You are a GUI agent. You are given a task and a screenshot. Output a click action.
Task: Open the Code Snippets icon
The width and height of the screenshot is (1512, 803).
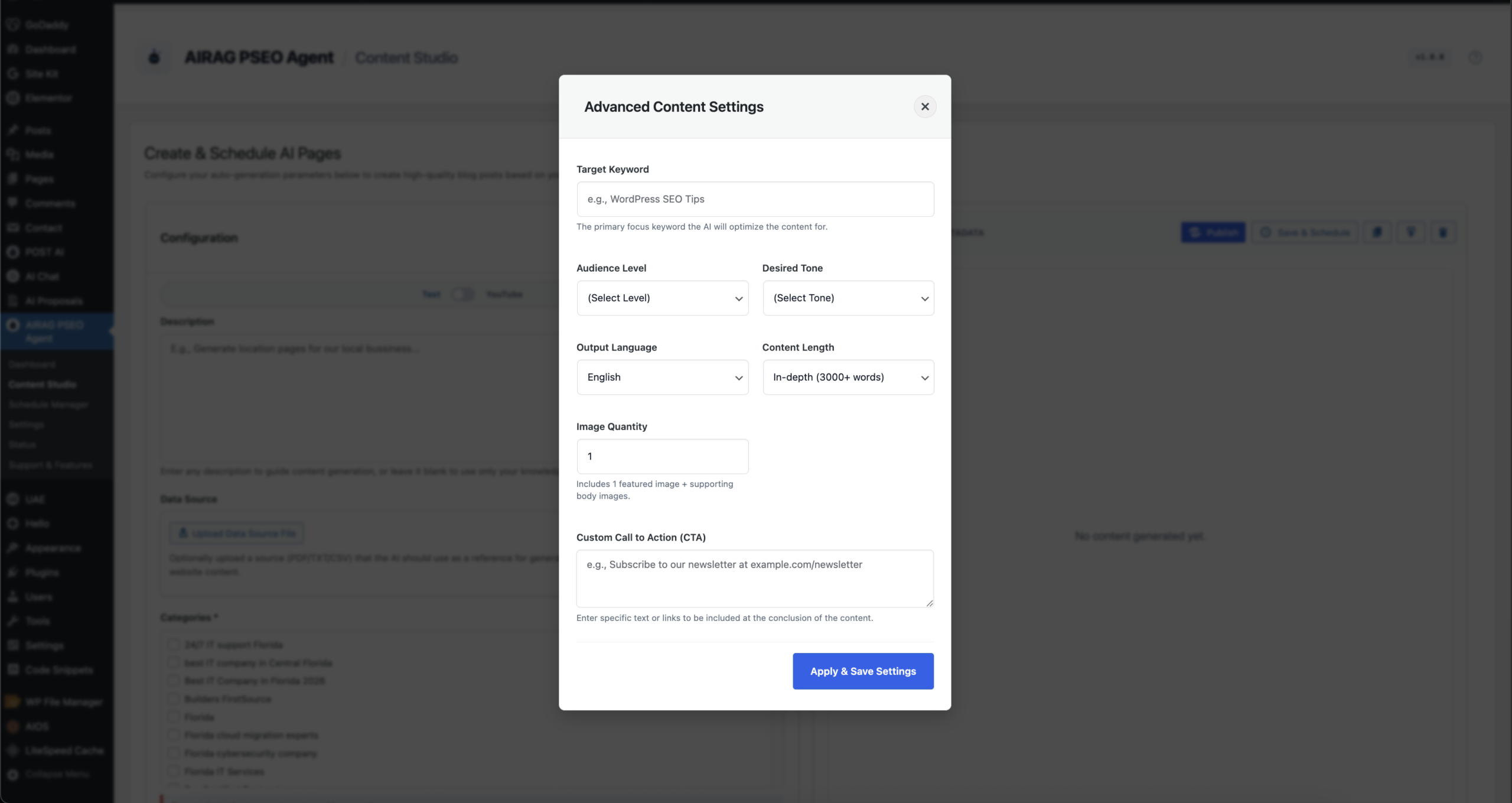pyautogui.click(x=12, y=669)
